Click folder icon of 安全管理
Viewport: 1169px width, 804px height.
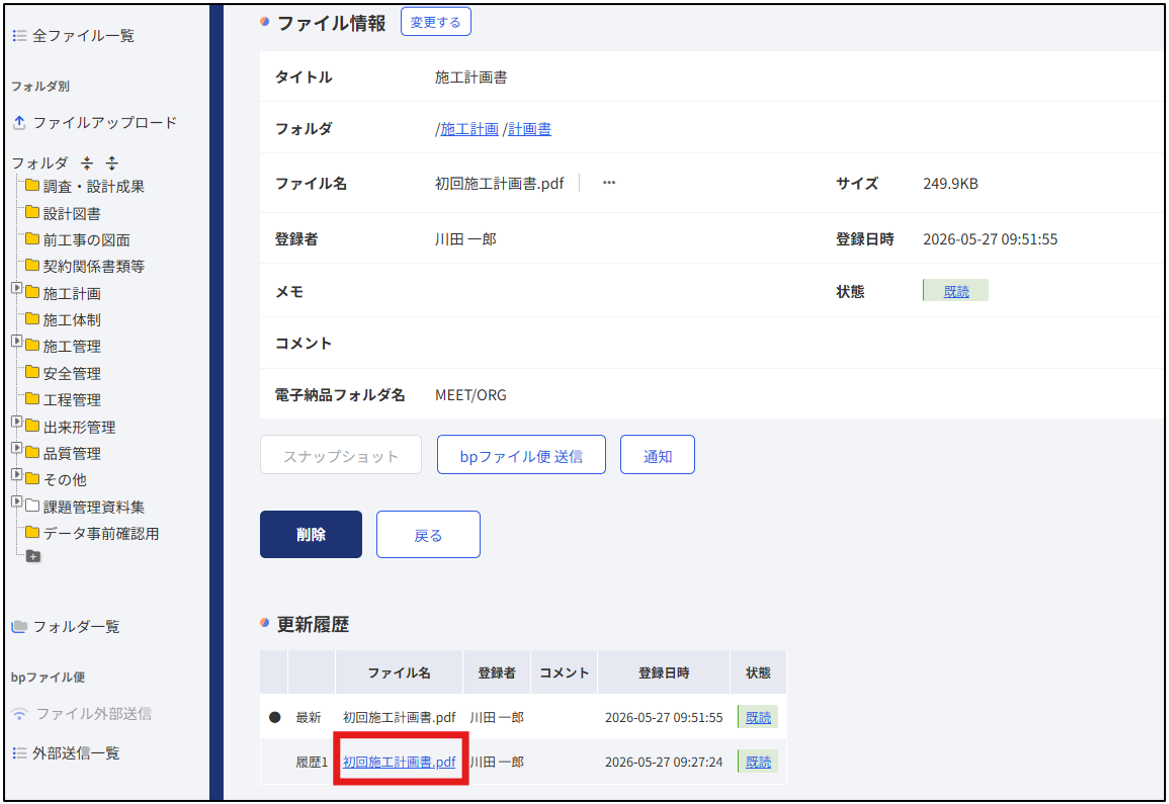click(x=32, y=372)
